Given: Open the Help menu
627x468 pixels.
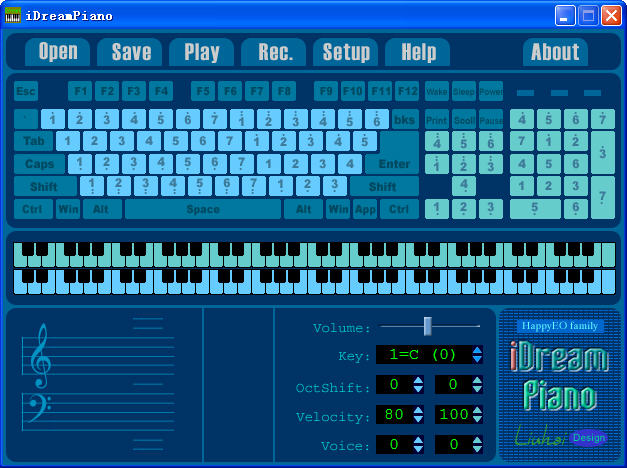Looking at the screenshot, I should (x=417, y=52).
